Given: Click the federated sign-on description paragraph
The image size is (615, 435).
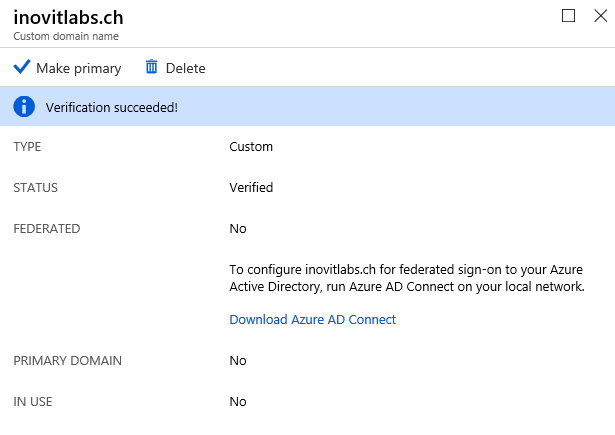Looking at the screenshot, I should click(407, 278).
